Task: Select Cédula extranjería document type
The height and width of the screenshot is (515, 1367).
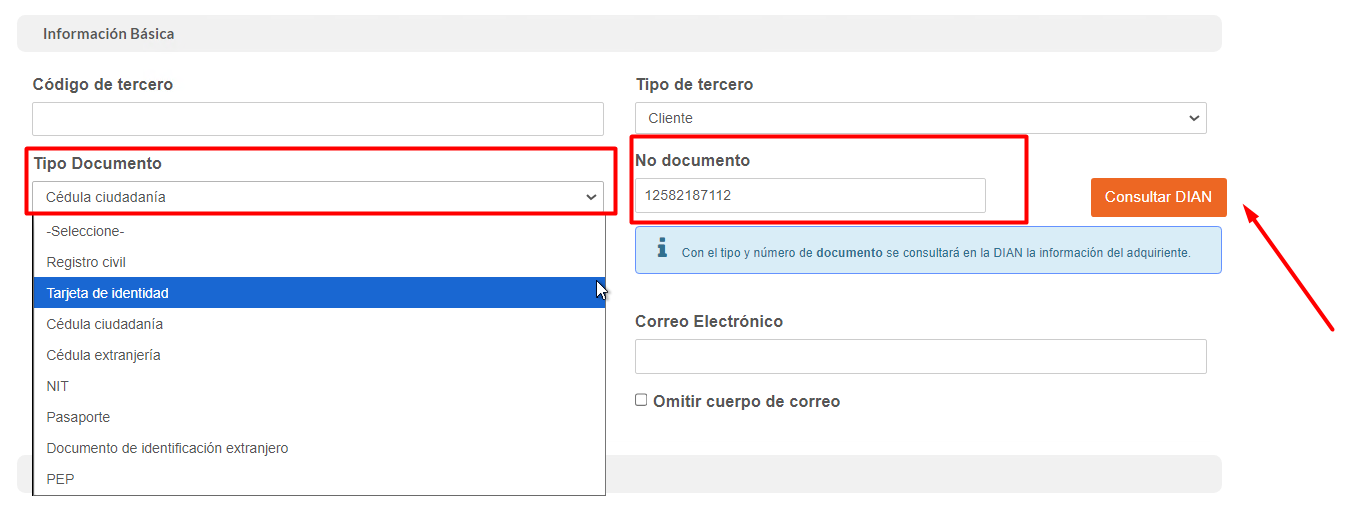Action: point(103,355)
